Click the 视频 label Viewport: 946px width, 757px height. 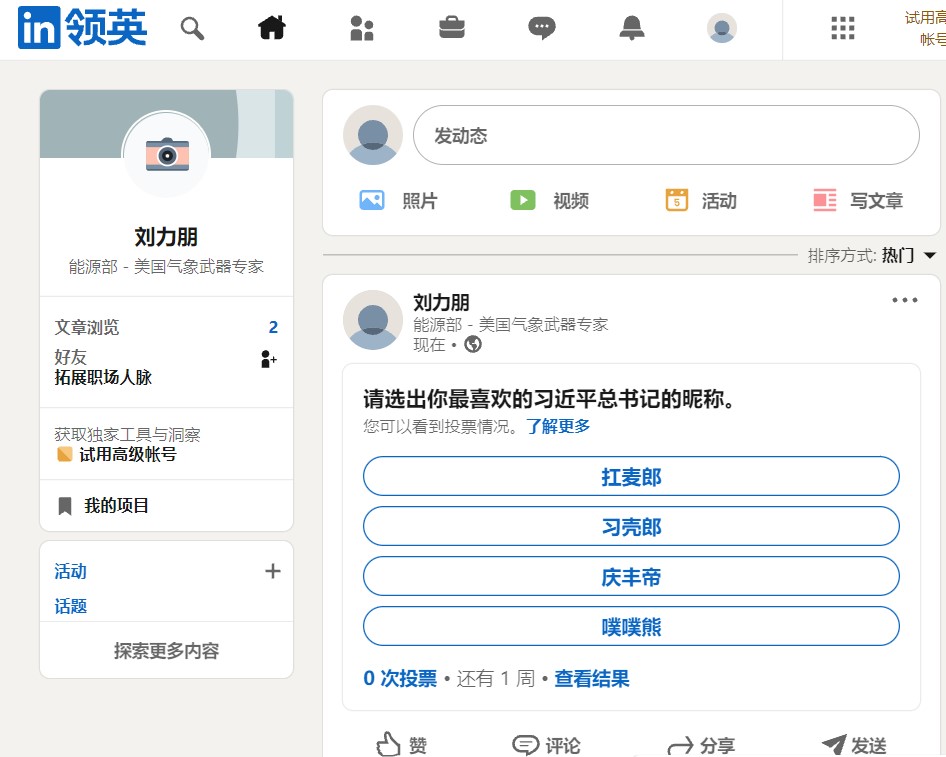tap(571, 200)
